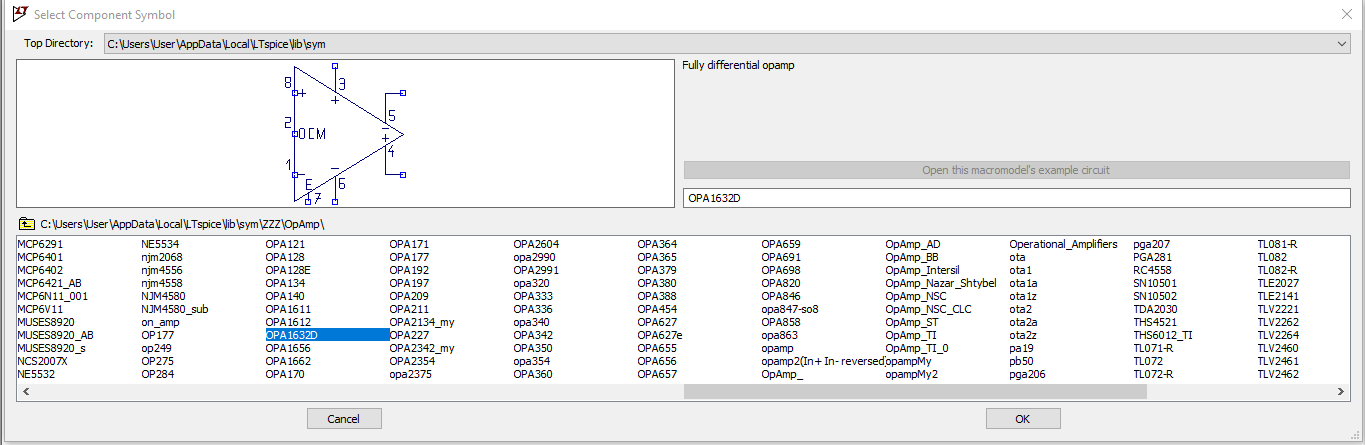The height and width of the screenshot is (445, 1365).
Task: Click the left scroll arrow of the symbol list
Action: 24,391
